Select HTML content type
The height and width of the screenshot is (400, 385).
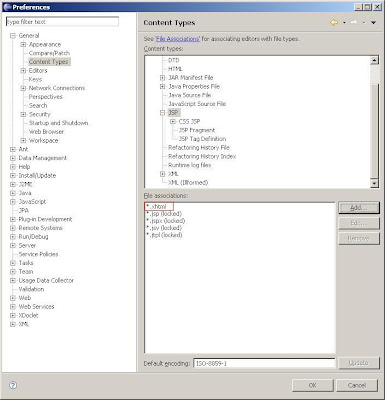[x=175, y=69]
